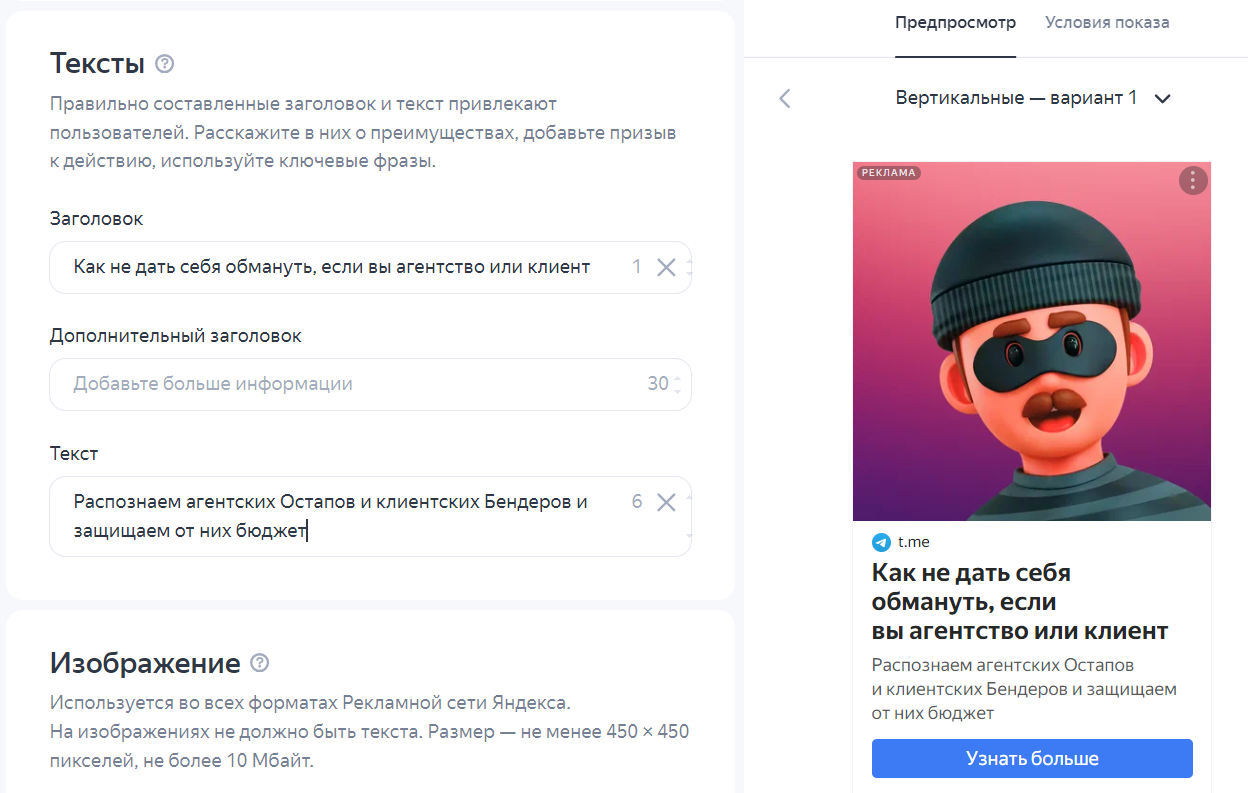Select the "Предпросмотр" tab
Viewport: 1248px width, 793px height.
pyautogui.click(x=955, y=22)
